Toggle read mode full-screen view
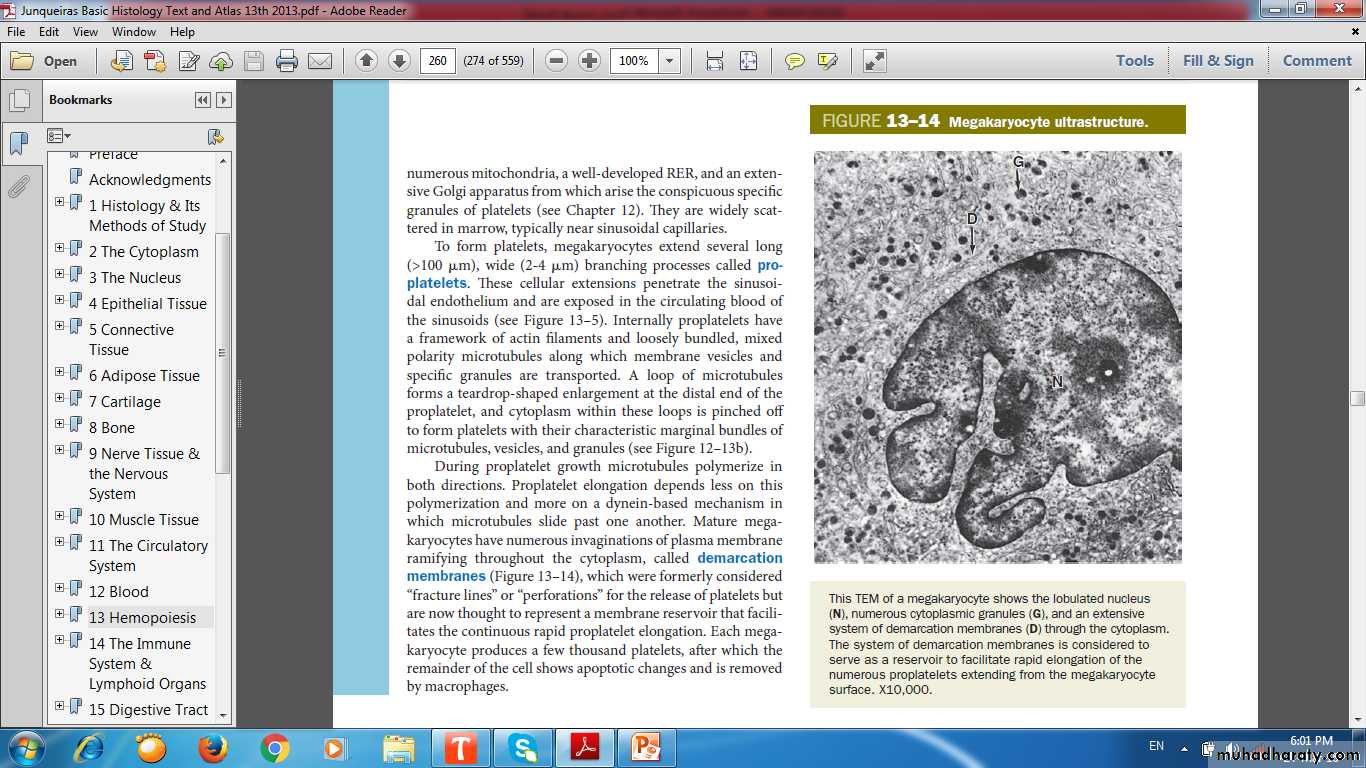Image resolution: width=1366 pixels, height=768 pixels. (875, 61)
